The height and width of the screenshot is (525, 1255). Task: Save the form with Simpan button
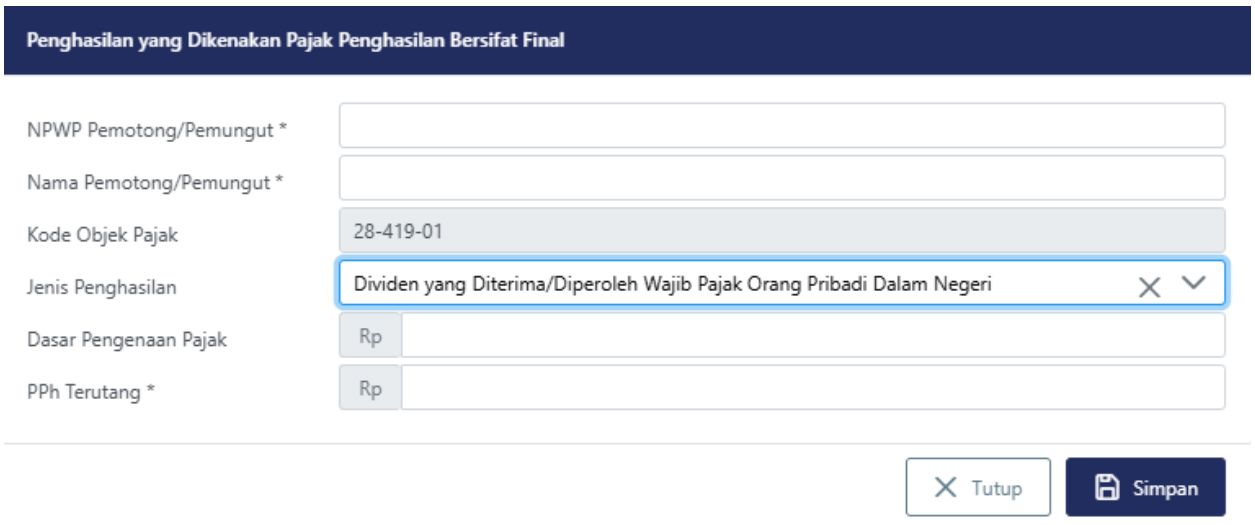click(x=1145, y=488)
